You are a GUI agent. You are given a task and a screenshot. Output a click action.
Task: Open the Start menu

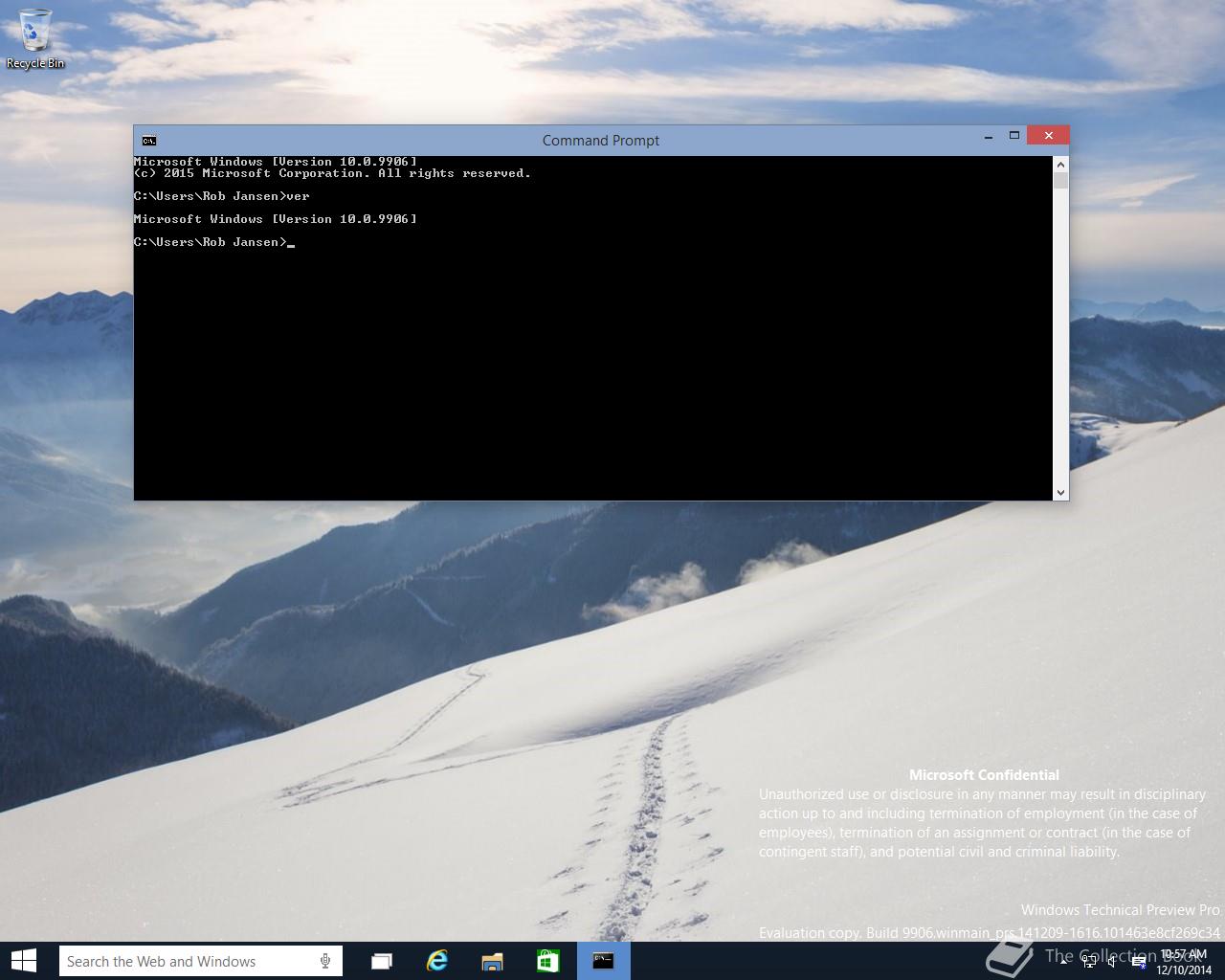point(23,961)
